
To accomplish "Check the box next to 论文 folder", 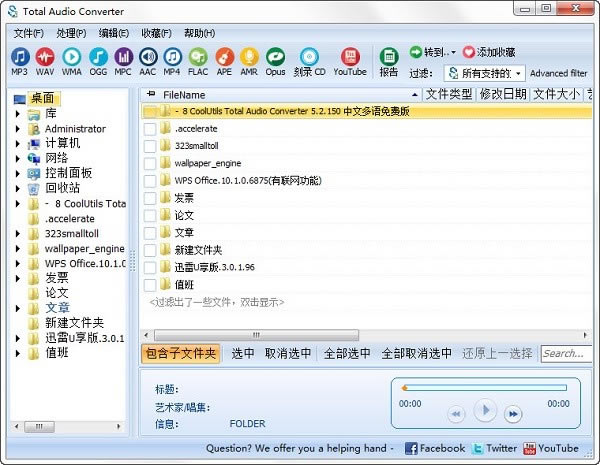I will (x=151, y=215).
